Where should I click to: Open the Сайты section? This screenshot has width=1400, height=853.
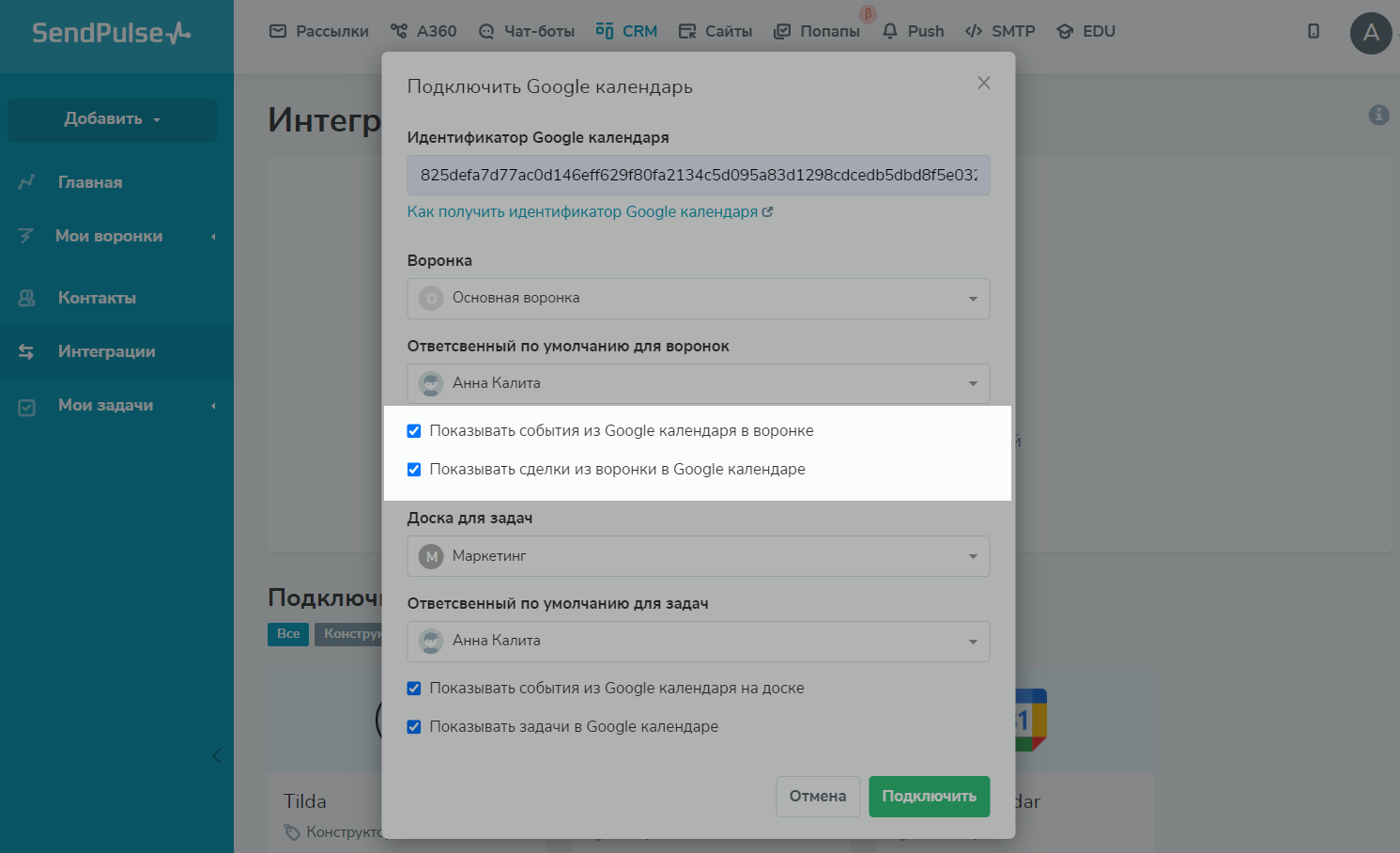[x=715, y=31]
